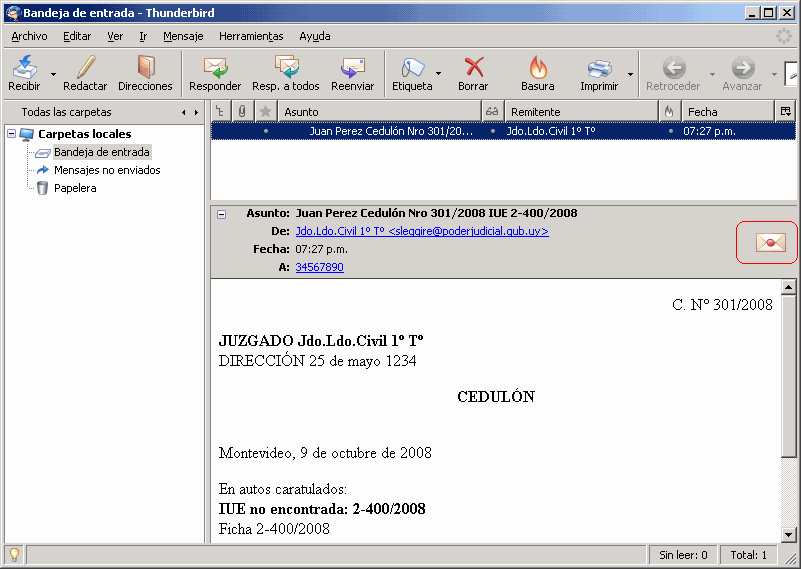Open the Ayuda menu
Viewport: 801px width, 569px height.
[315, 36]
